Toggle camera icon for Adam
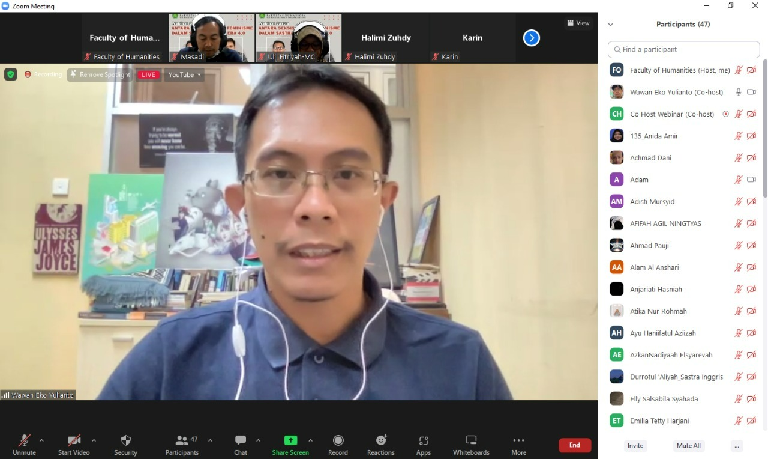768x459 pixels. (x=751, y=180)
